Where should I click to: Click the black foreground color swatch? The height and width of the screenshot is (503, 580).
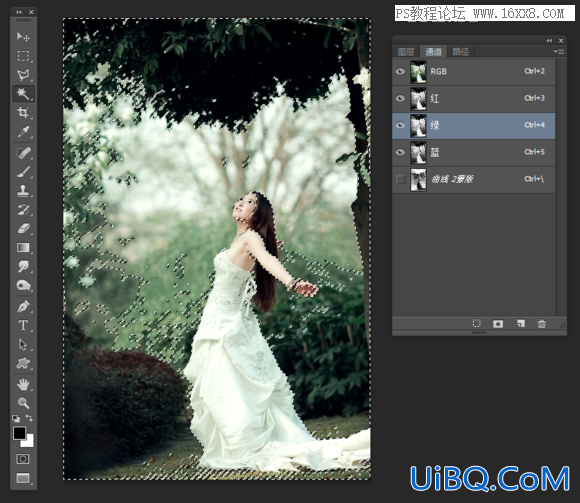[19, 433]
